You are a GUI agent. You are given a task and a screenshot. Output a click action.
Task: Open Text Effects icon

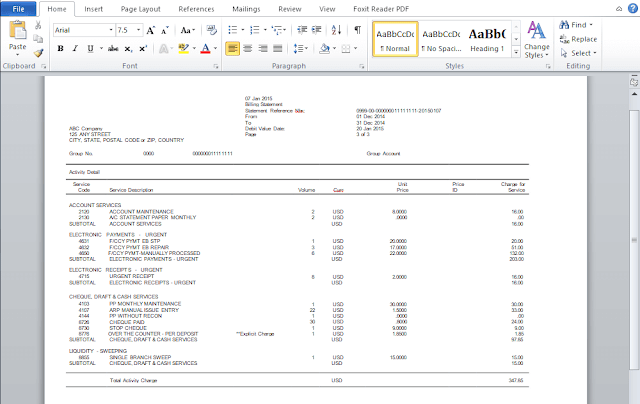pyautogui.click(x=163, y=49)
